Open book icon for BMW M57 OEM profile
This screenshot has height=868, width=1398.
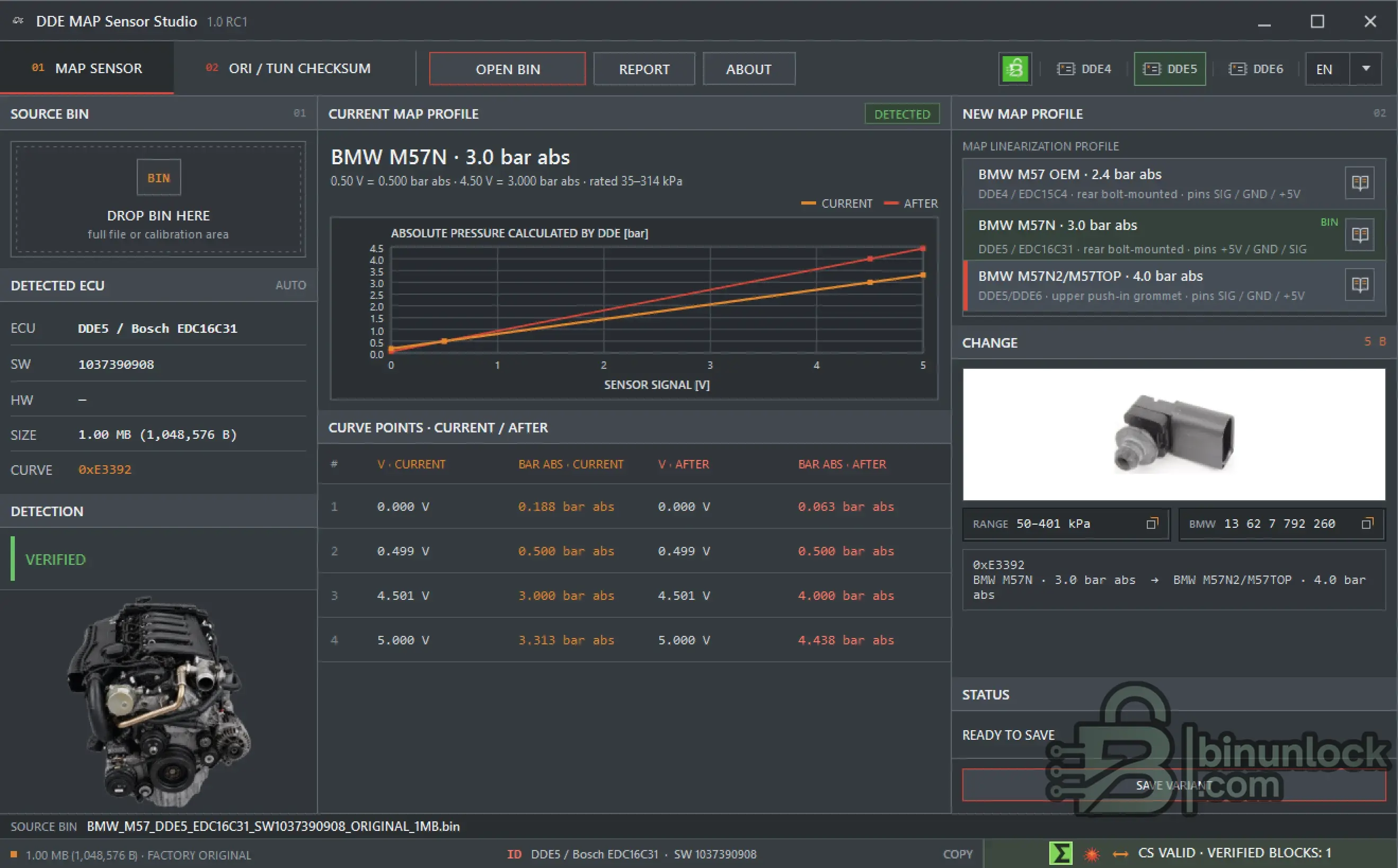click(1359, 183)
